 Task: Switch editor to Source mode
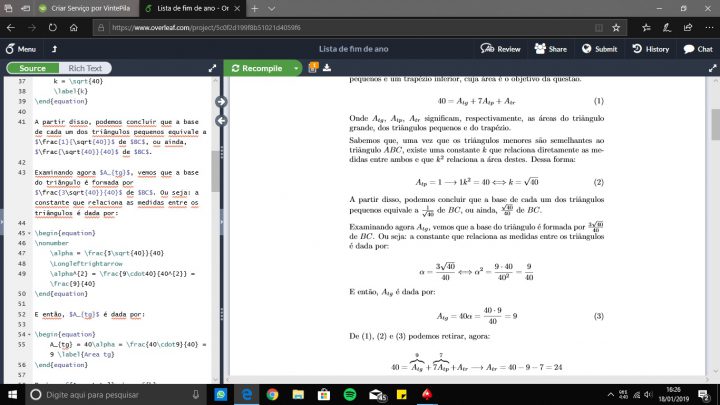(33, 68)
